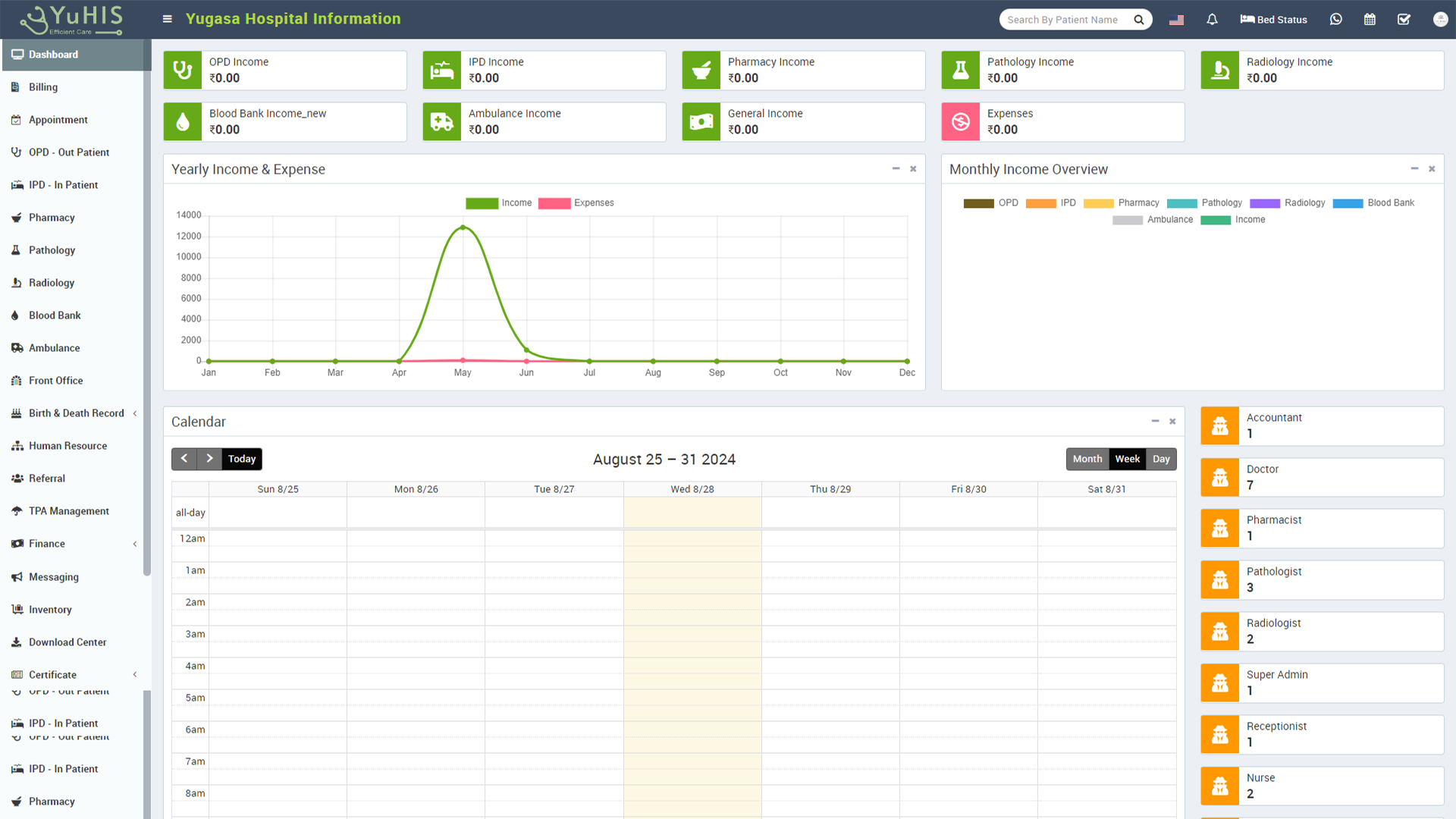Image resolution: width=1456 pixels, height=819 pixels.
Task: Navigate forward in Calendar view
Action: (209, 458)
